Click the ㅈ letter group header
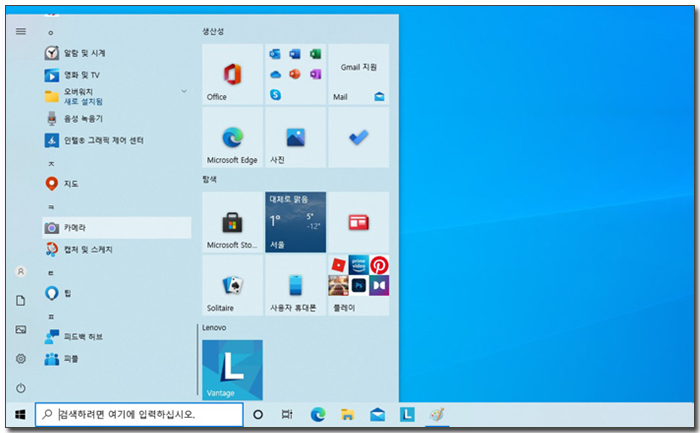Viewport: 700px width, 433px height. tap(51, 164)
